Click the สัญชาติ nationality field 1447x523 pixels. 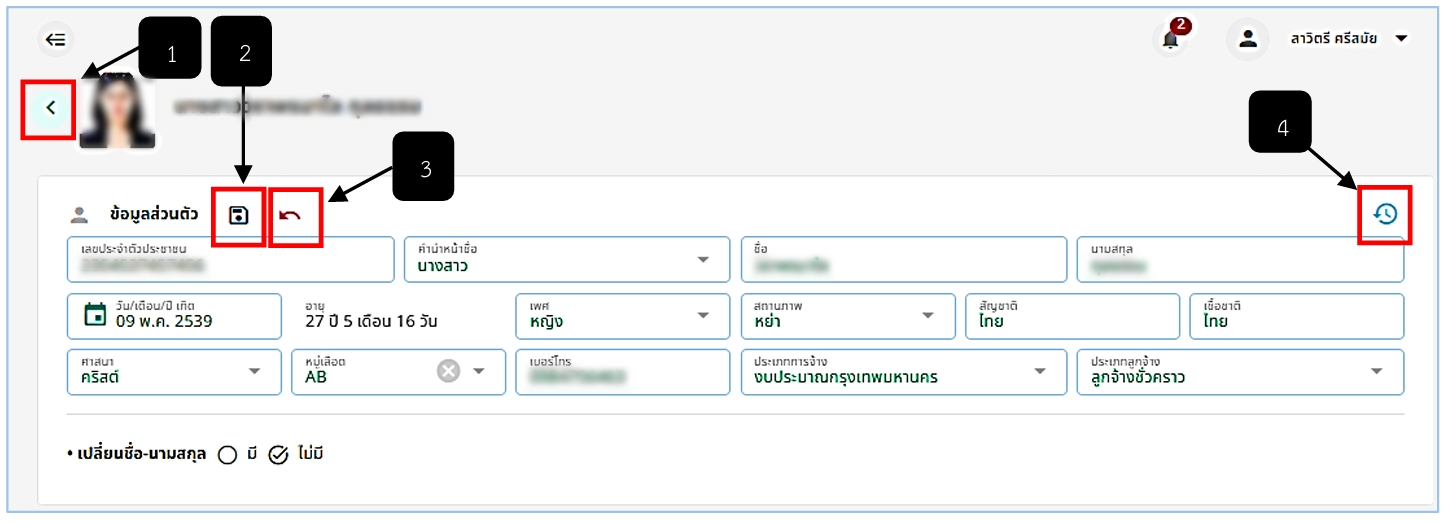point(1072,316)
